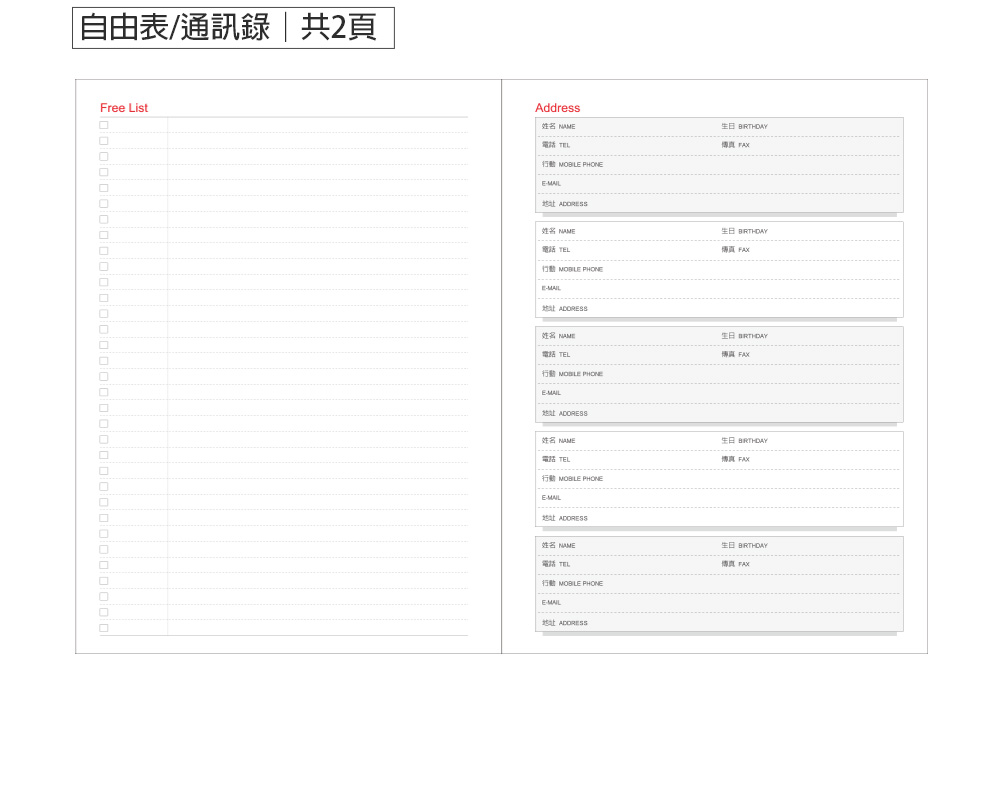Click 姓名 NAME in the third address card
Viewport: 1000px width, 785px height.
click(x=559, y=336)
